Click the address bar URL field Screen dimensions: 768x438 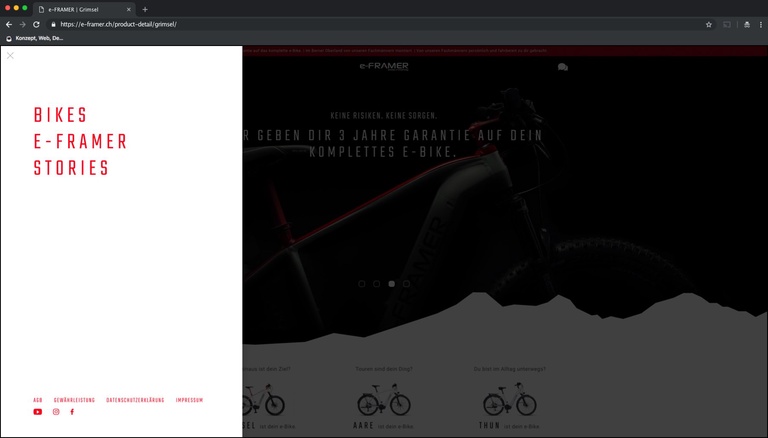click(380, 24)
